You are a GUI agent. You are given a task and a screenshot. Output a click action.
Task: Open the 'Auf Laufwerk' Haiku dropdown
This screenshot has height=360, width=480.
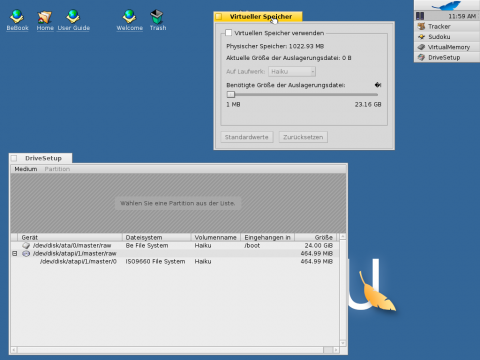[292, 71]
